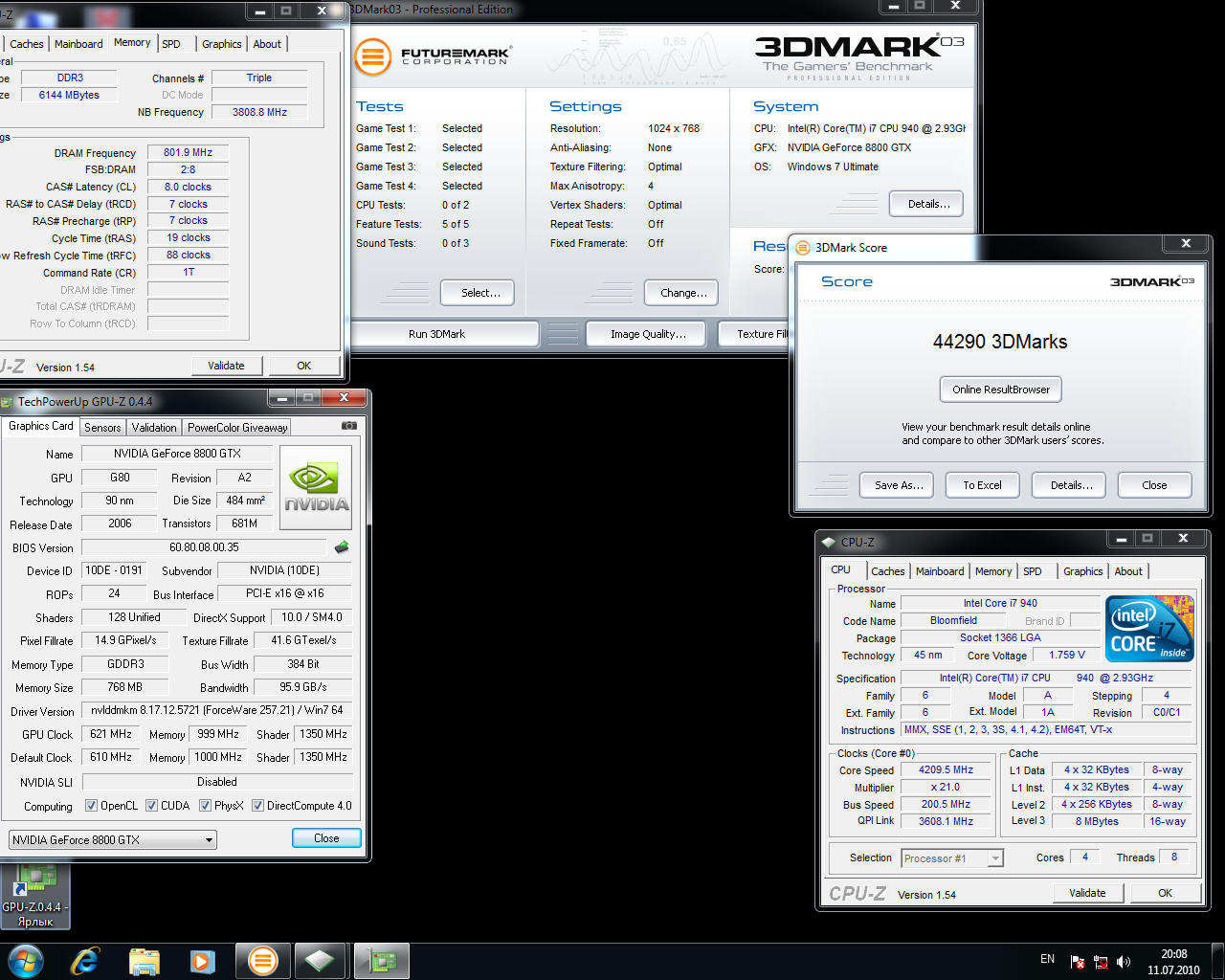Toggle the DirectCompute 4.0 checkbox
The image size is (1225, 980).
click(x=257, y=806)
